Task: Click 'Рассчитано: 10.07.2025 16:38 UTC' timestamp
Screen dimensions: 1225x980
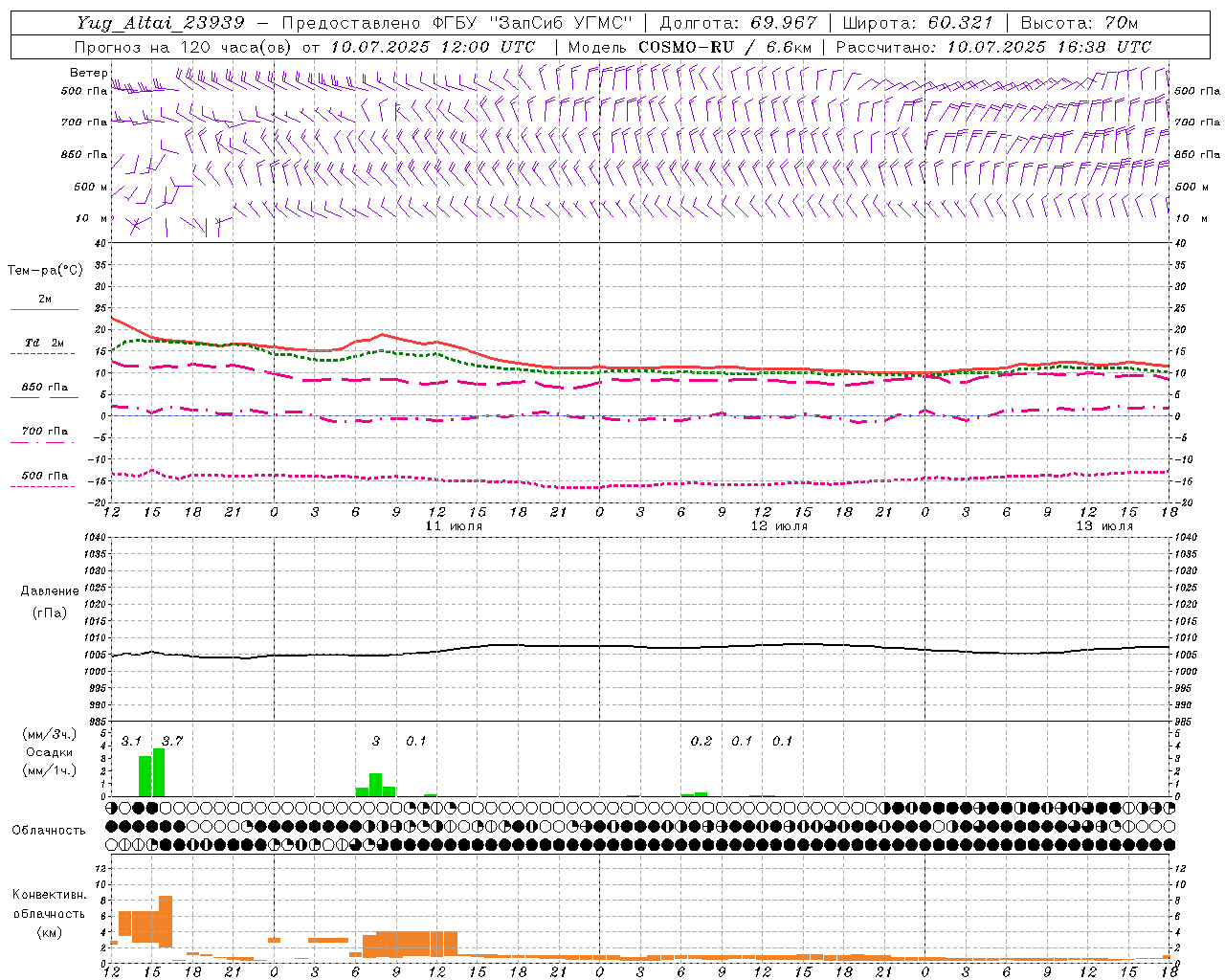Action: [x=993, y=47]
